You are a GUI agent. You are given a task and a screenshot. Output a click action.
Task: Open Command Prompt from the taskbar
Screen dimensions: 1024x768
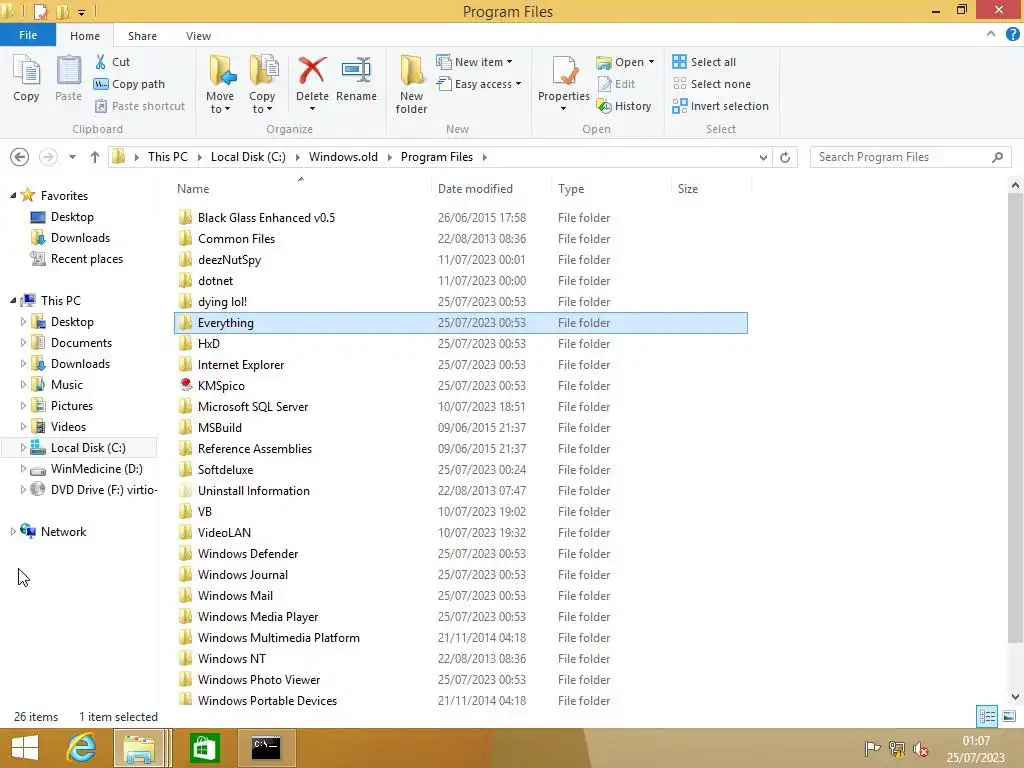pos(266,748)
